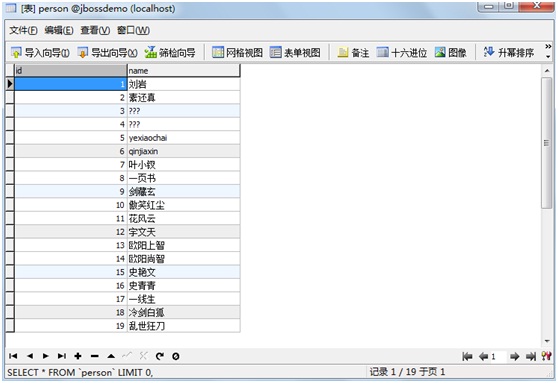Close the person table window
This screenshot has height=383, width=558.
(537, 5)
